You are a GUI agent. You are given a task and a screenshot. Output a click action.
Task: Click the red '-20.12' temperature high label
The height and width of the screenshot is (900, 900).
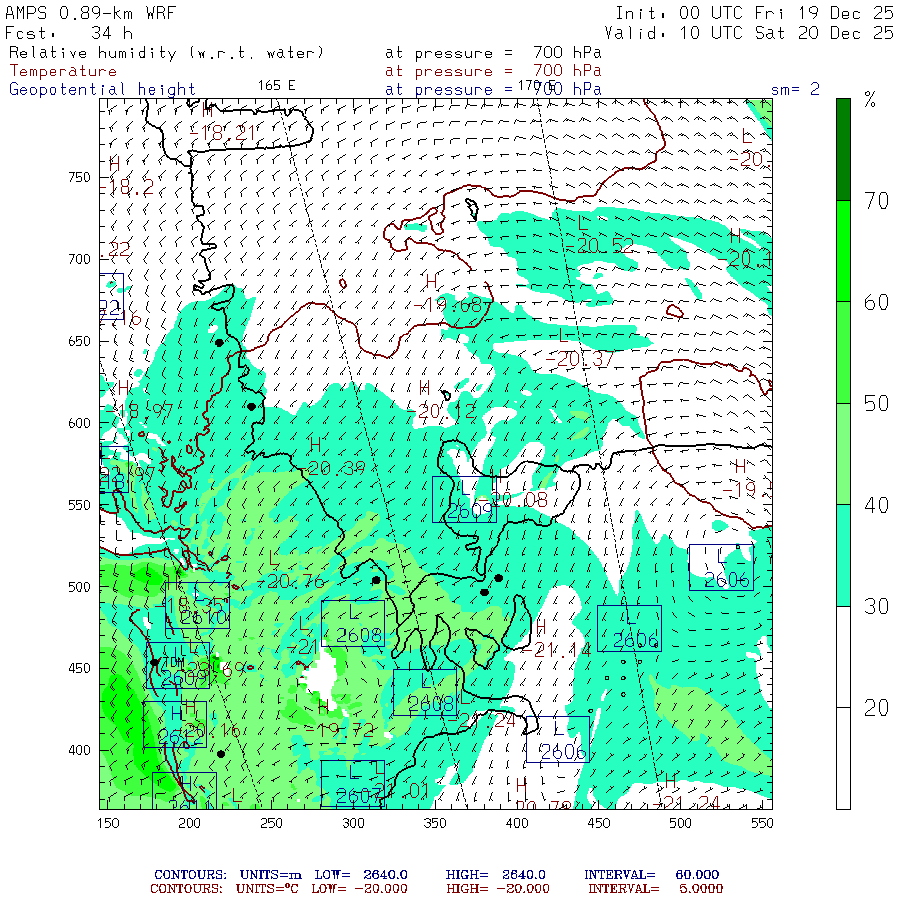[441, 411]
